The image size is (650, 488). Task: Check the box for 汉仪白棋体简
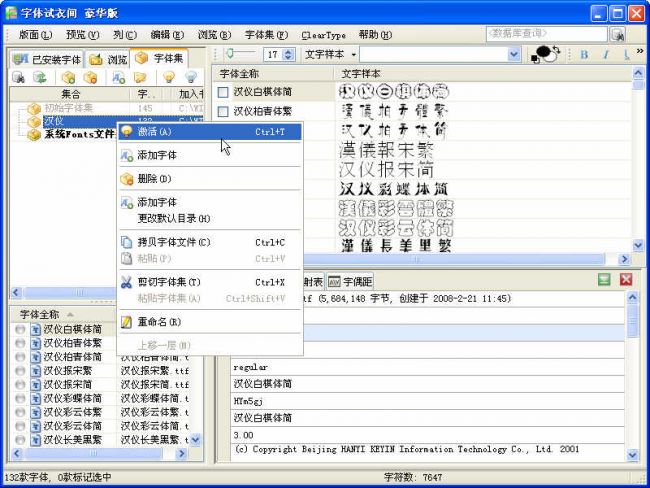tap(223, 92)
